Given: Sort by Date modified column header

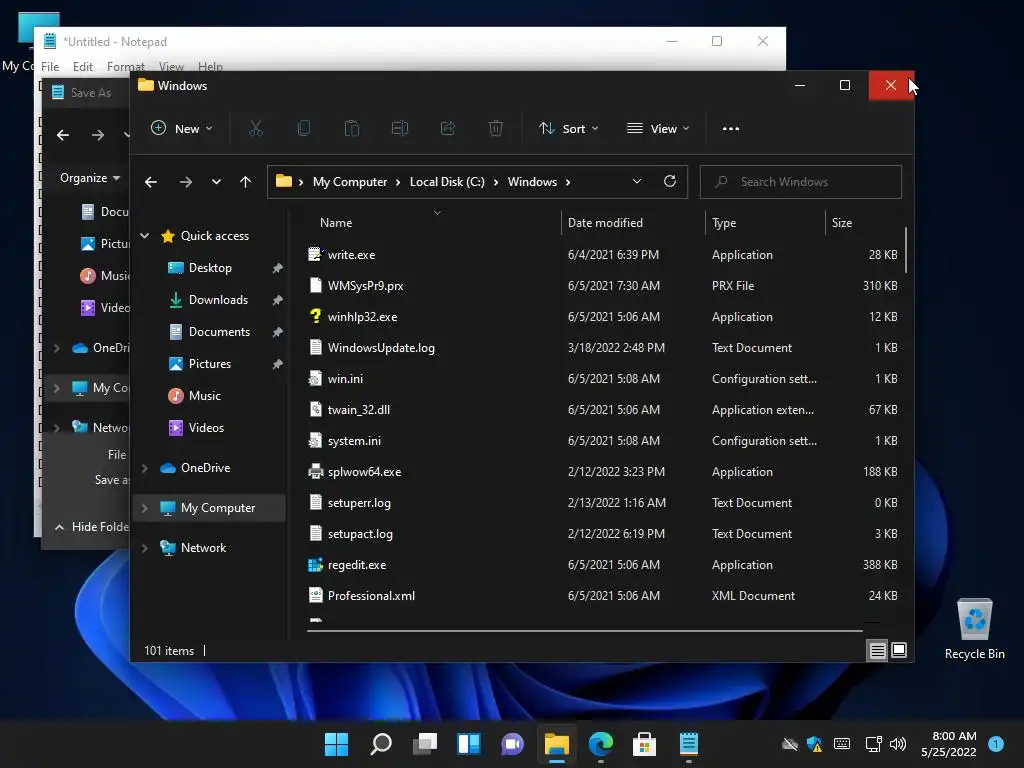Looking at the screenshot, I should pyautogui.click(x=605, y=223).
